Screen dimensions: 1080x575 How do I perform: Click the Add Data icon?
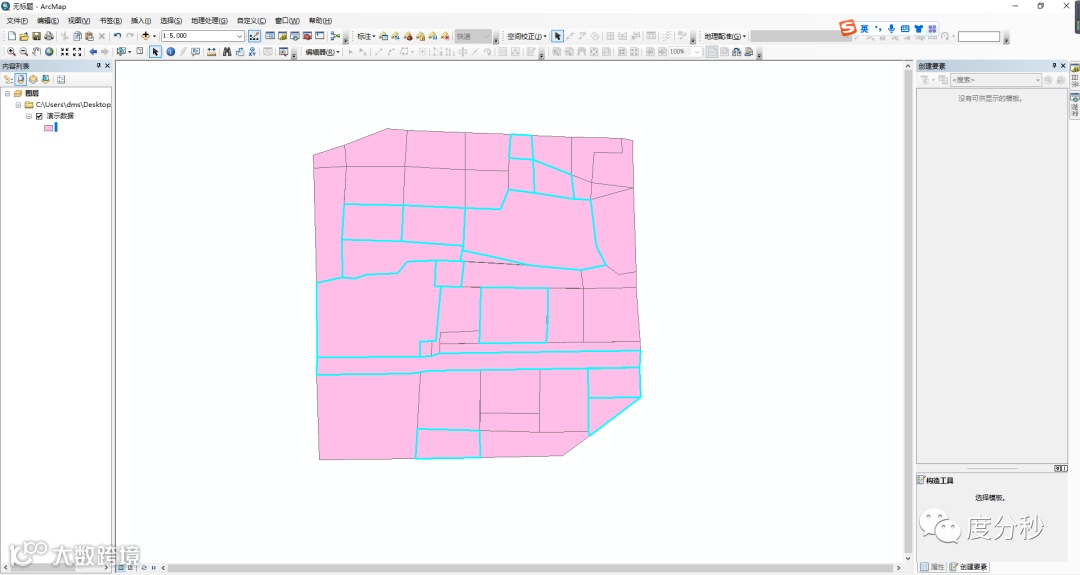tap(145, 36)
